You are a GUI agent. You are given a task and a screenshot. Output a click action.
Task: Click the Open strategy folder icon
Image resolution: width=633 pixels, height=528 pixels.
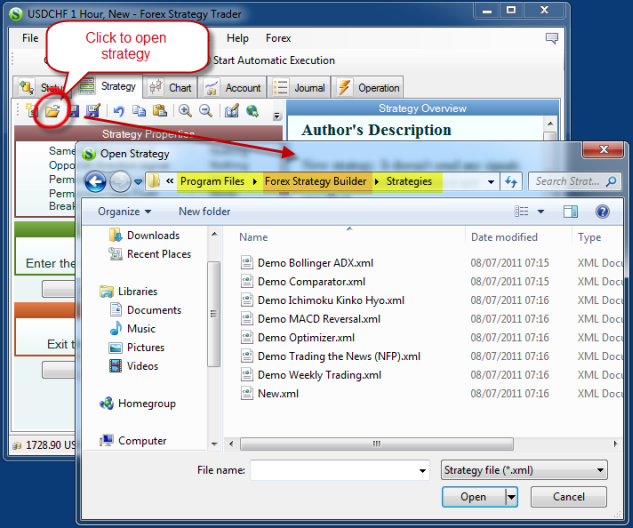tap(52, 111)
